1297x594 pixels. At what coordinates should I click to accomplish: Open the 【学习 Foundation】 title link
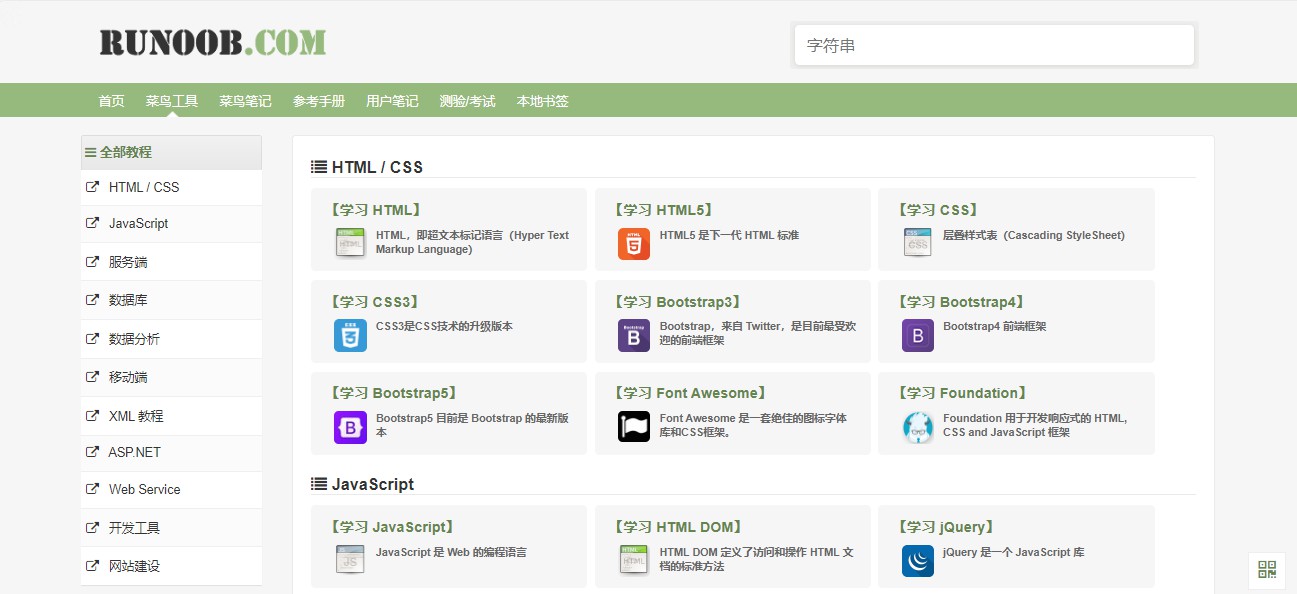click(963, 394)
